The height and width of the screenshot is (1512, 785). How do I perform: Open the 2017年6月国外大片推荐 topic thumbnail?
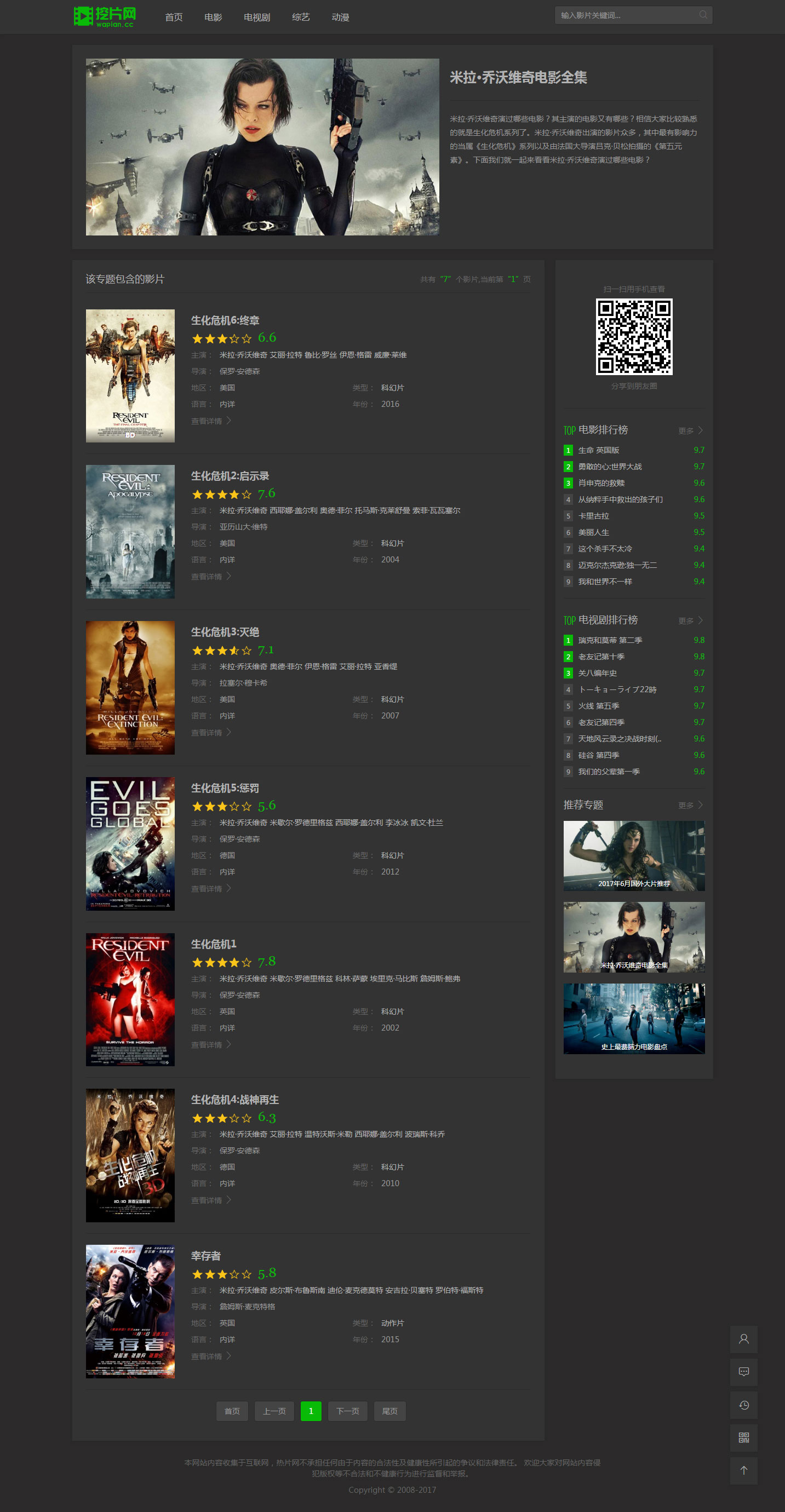tap(634, 856)
